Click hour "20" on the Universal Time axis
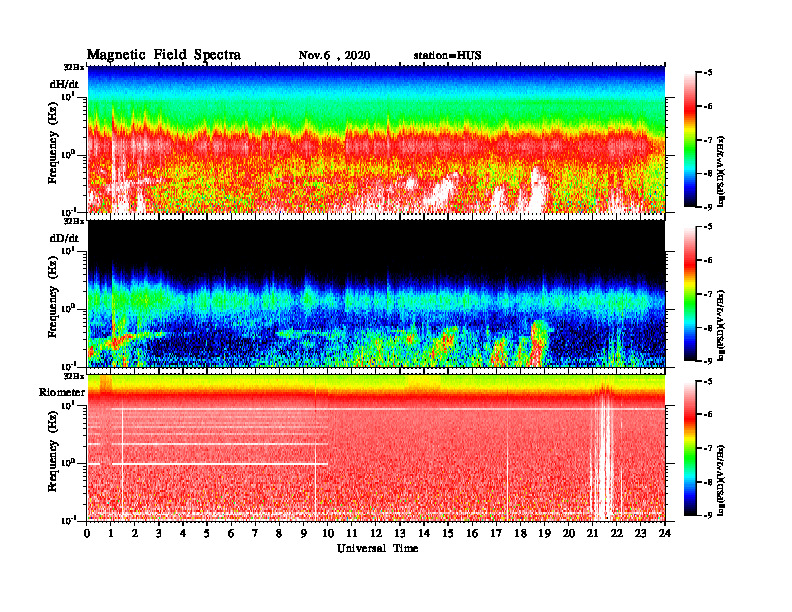Image resolution: width=792 pixels, height=612 pixels. pyautogui.click(x=568, y=534)
